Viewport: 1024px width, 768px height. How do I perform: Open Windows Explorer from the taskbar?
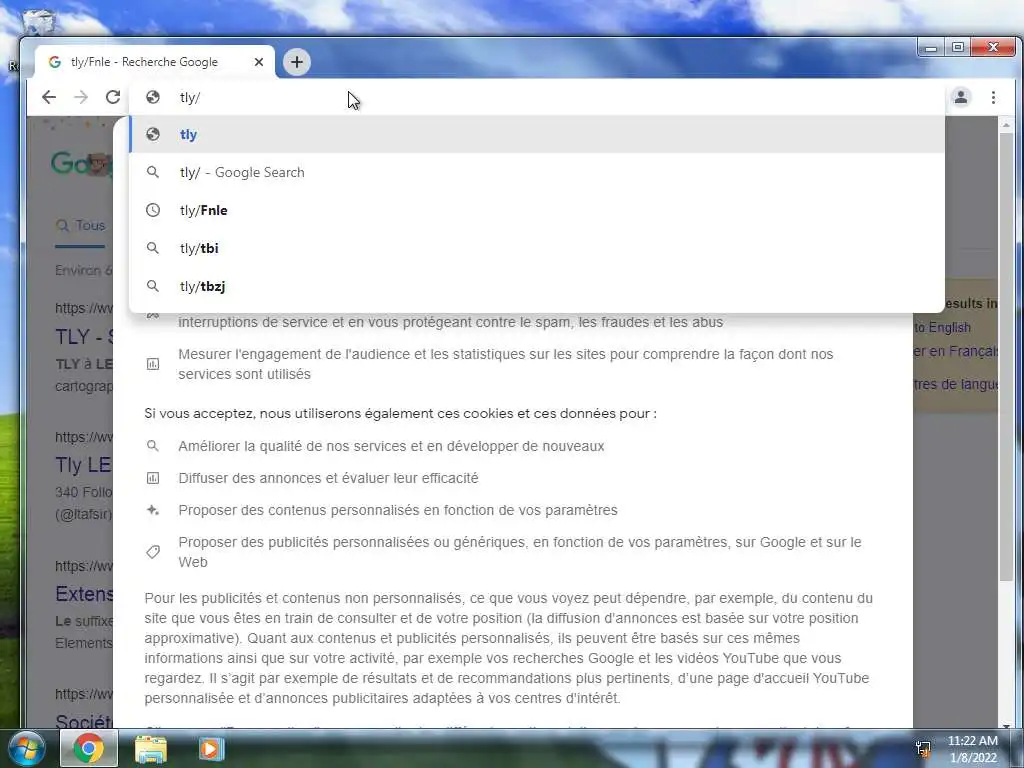[151, 748]
